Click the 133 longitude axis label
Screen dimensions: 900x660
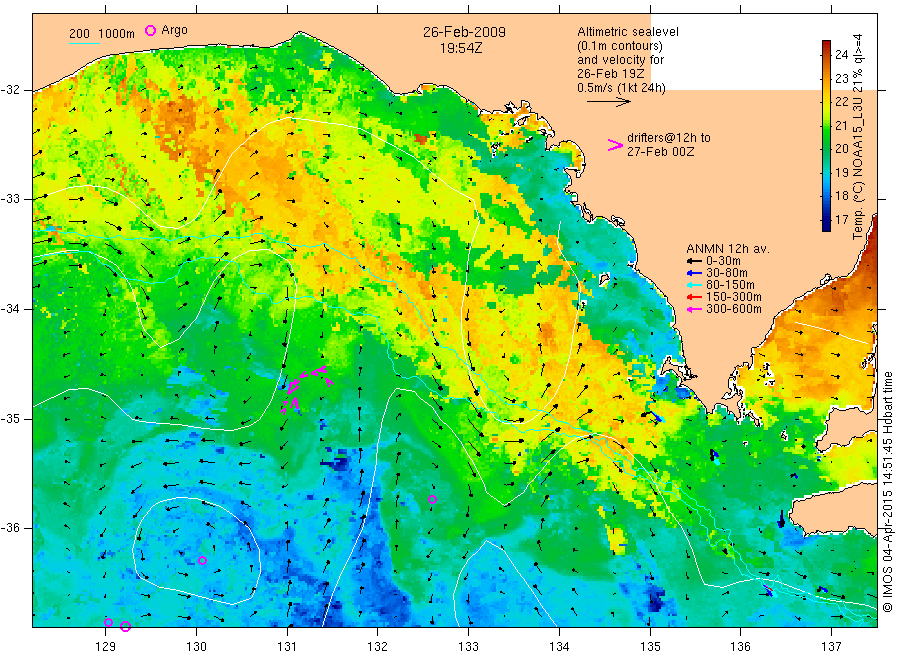point(468,647)
